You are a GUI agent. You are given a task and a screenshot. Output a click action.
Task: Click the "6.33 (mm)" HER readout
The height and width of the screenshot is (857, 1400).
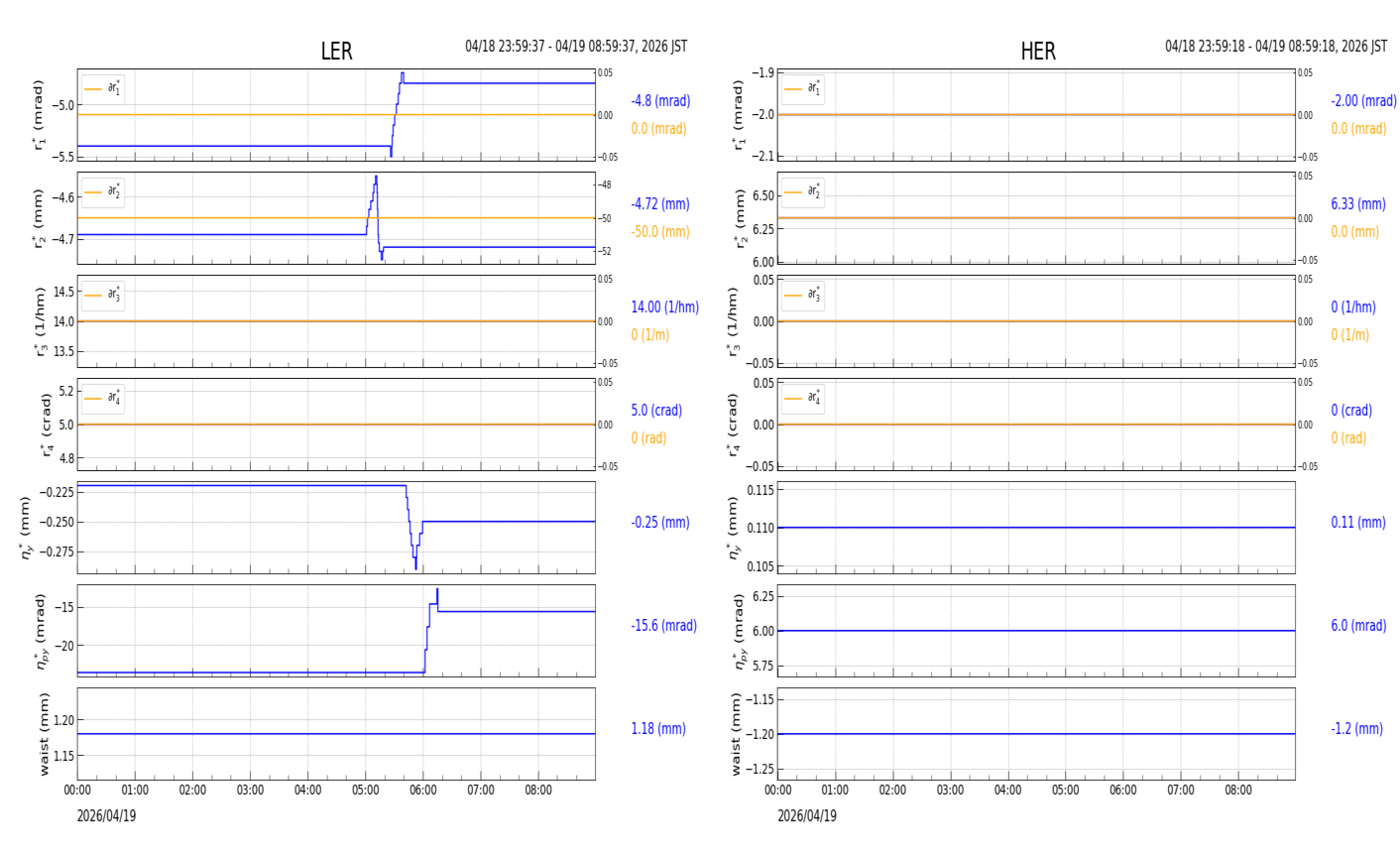pos(1358,204)
